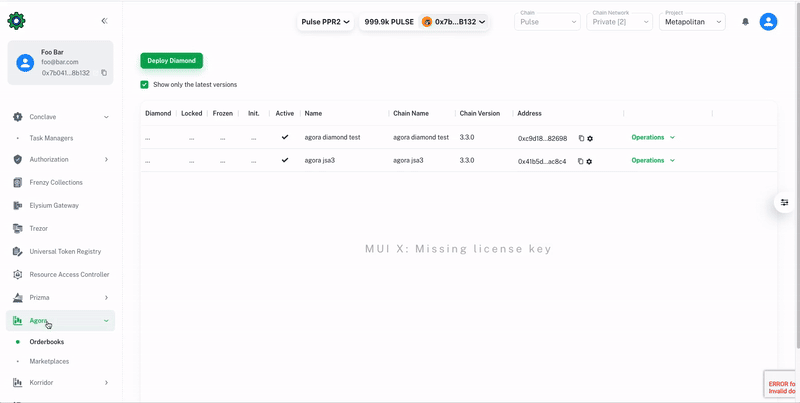800x403 pixels.
Task: Open the notifications bell
Action: 745,22
